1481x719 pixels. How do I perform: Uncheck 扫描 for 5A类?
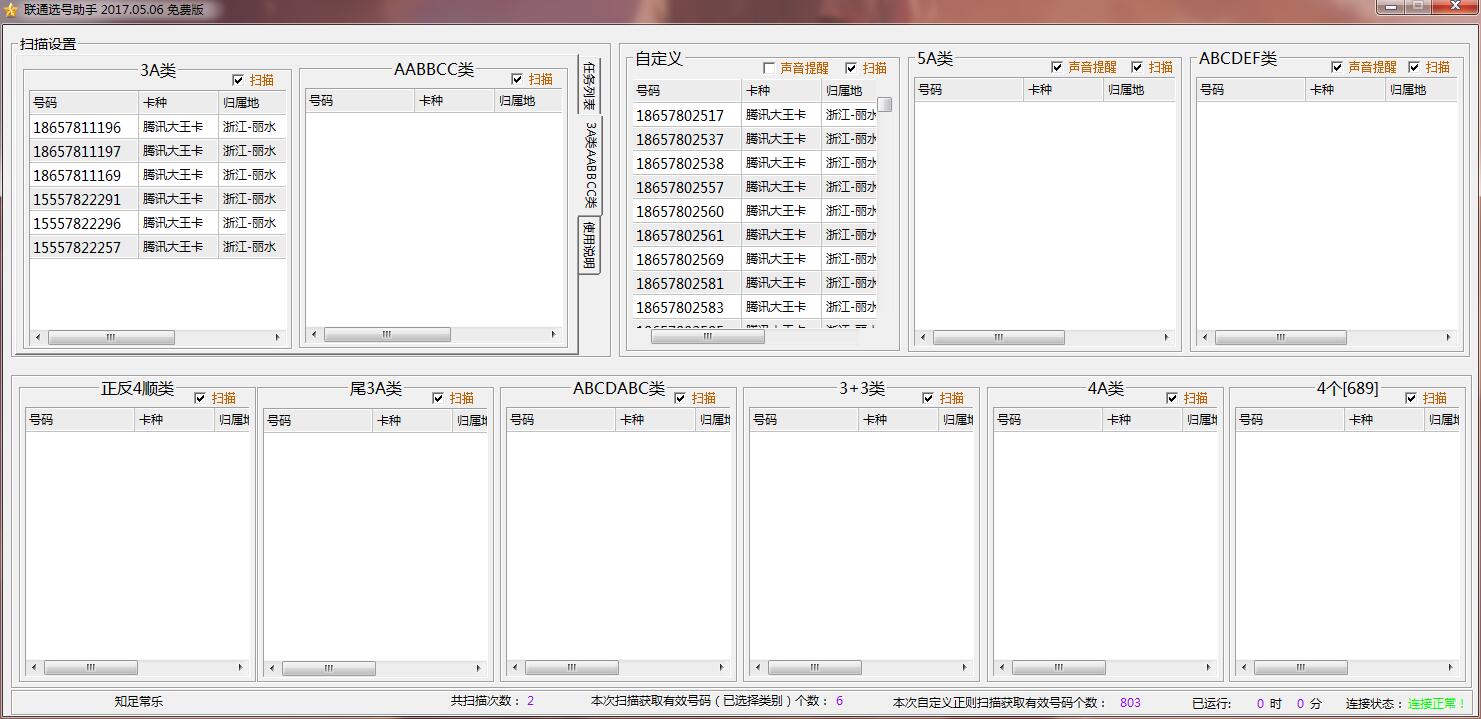[x=1137, y=67]
